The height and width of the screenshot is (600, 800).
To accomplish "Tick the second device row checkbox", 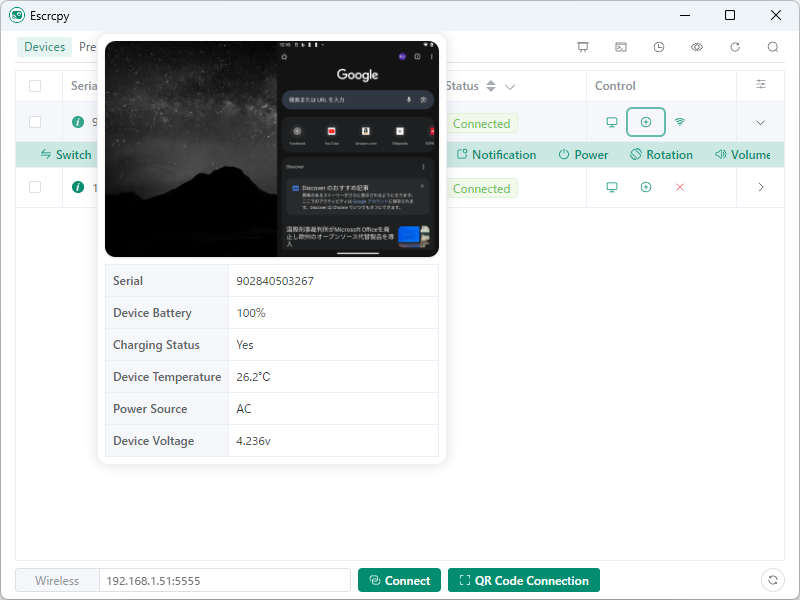I will (35, 187).
